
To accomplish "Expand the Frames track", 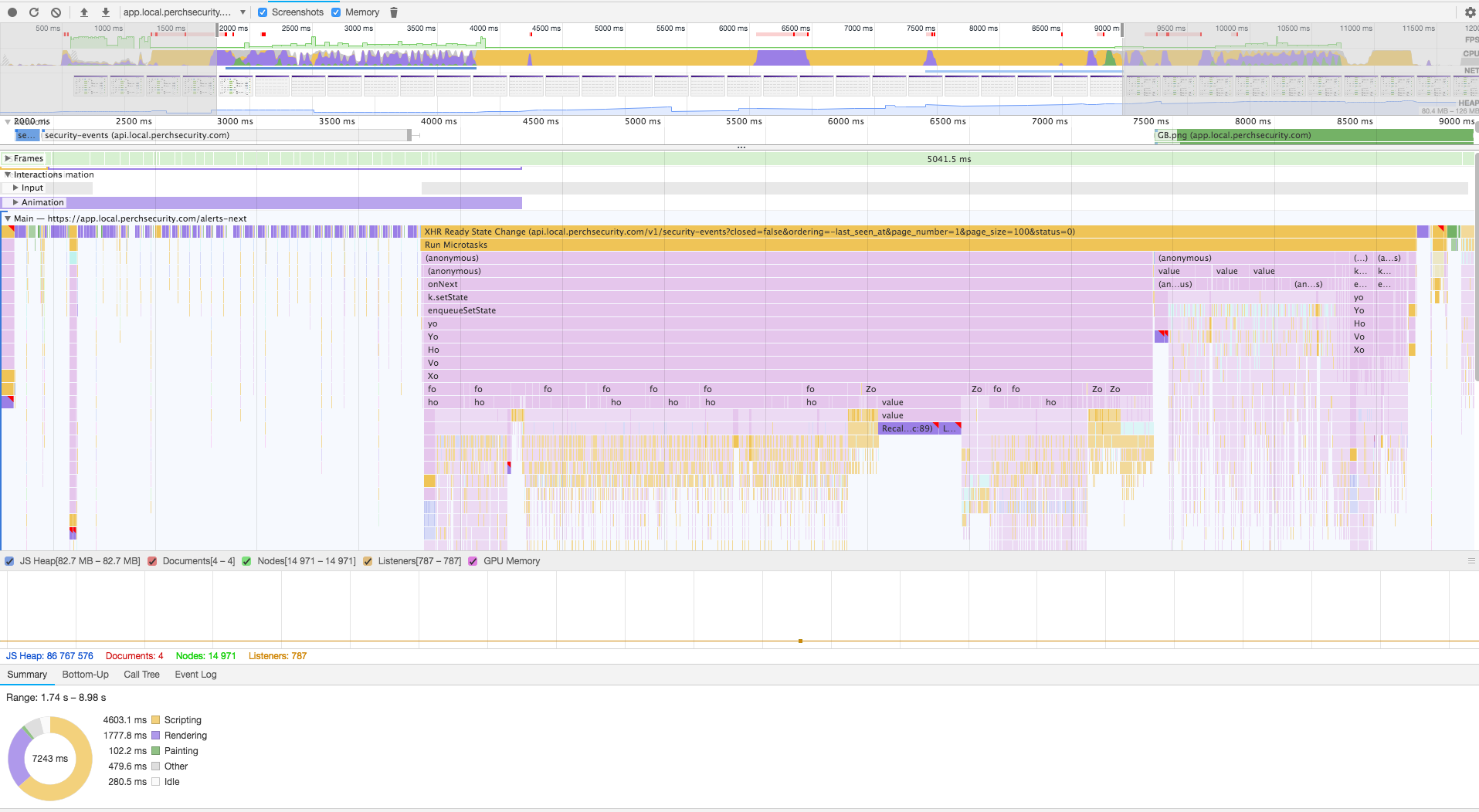I will (x=8, y=158).
